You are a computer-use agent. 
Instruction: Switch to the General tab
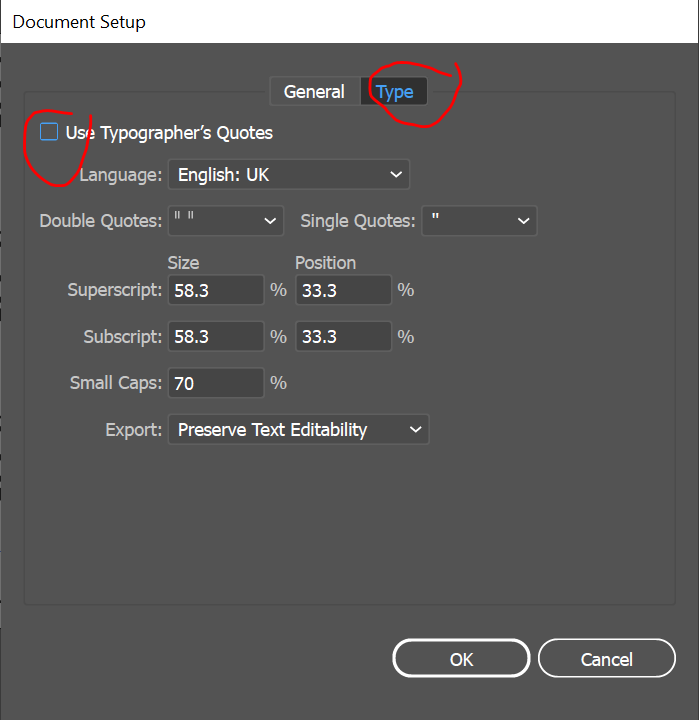click(314, 92)
